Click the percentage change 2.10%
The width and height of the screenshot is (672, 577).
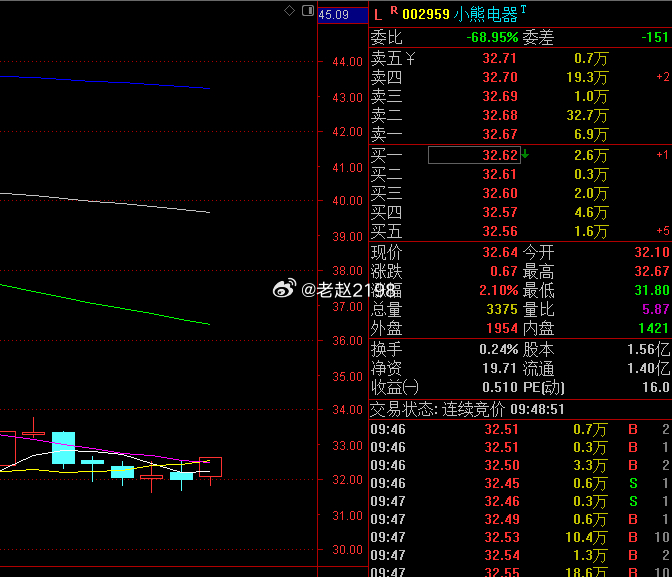click(498, 290)
